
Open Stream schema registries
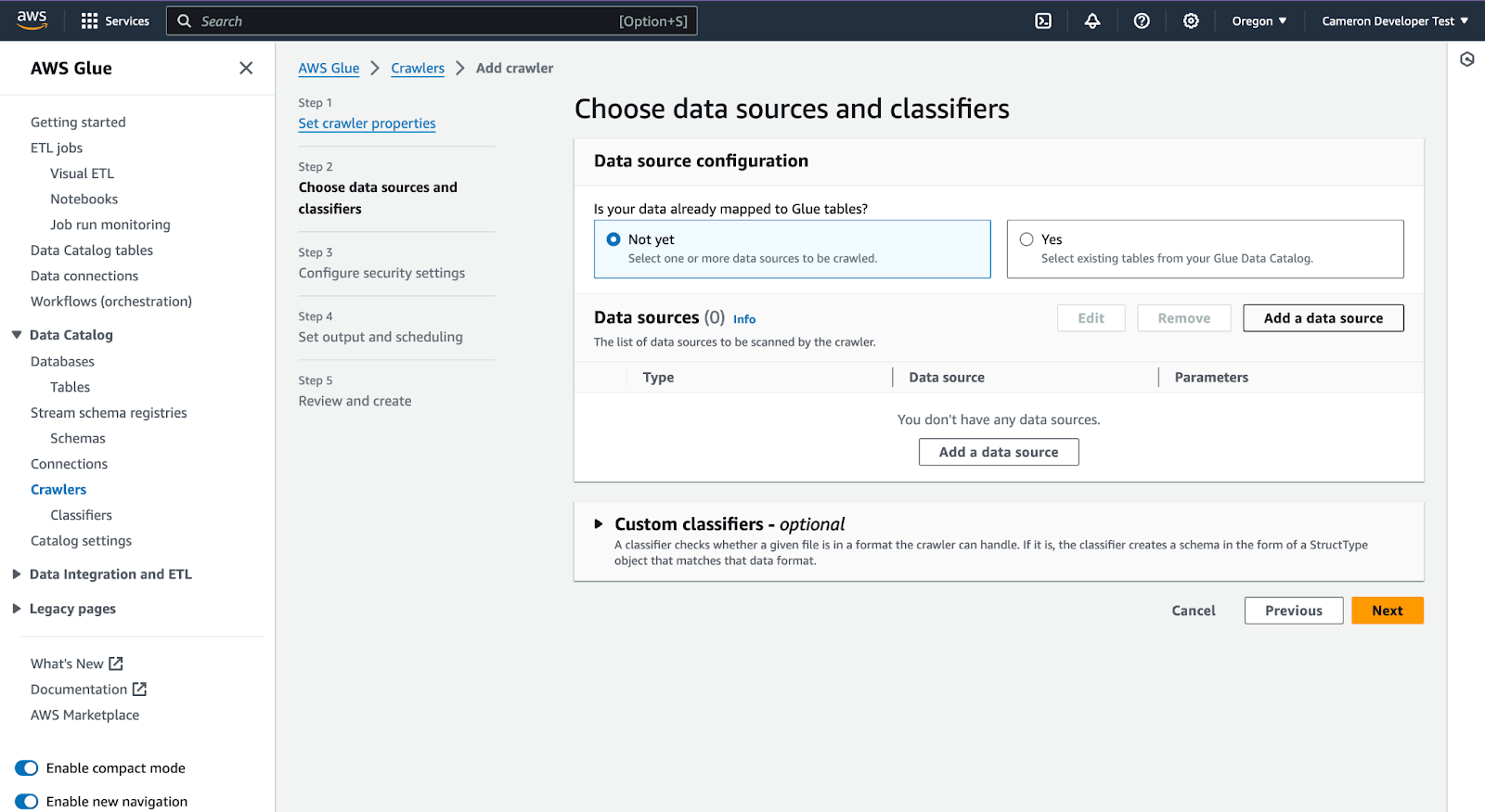pos(109,413)
